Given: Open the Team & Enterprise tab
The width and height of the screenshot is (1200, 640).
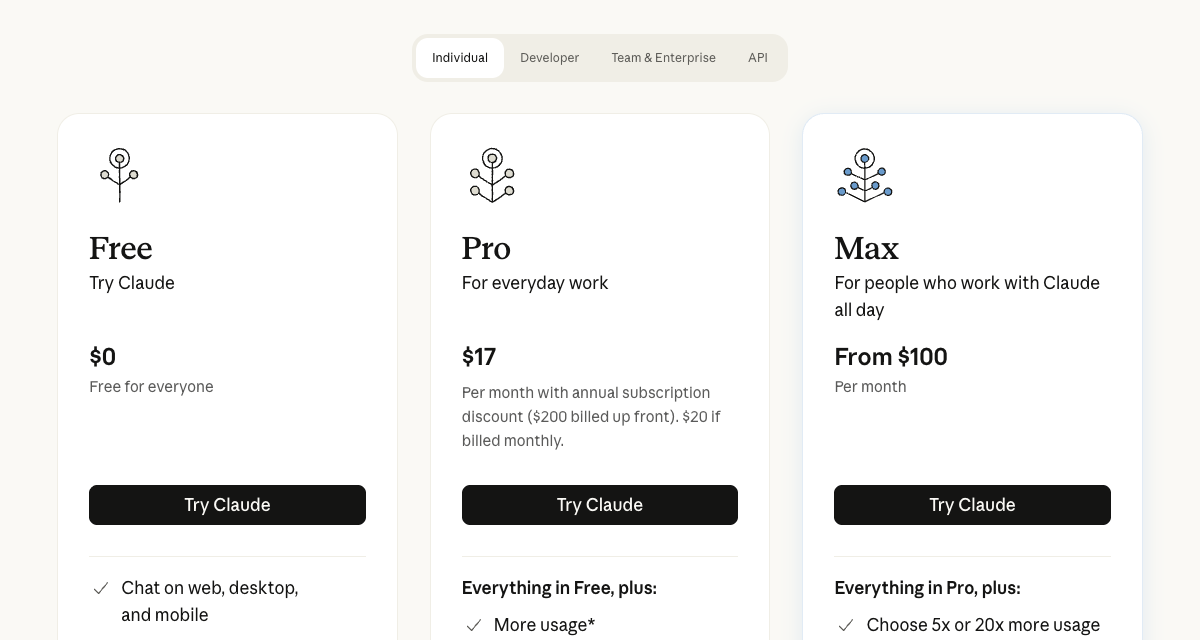Looking at the screenshot, I should (x=664, y=58).
